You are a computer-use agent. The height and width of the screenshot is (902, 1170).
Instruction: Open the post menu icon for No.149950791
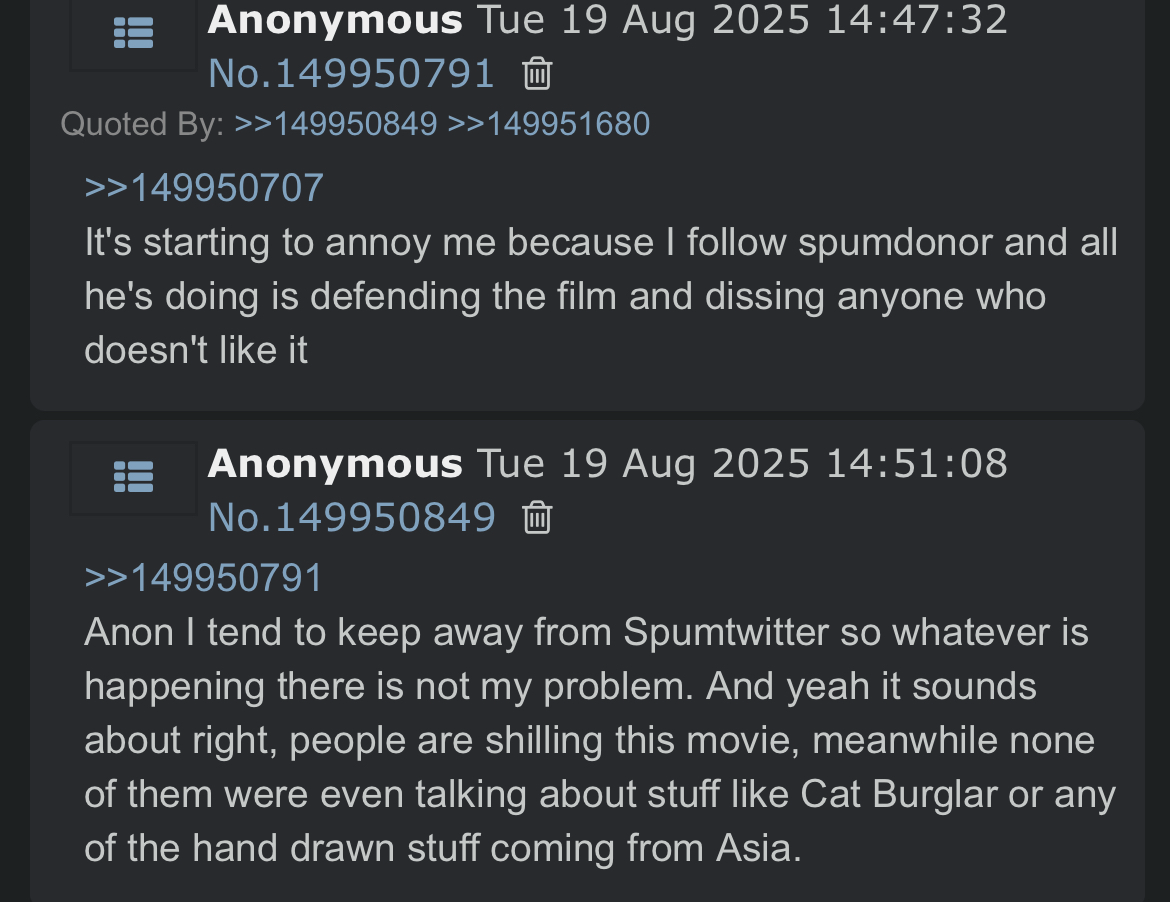pyautogui.click(x=134, y=34)
